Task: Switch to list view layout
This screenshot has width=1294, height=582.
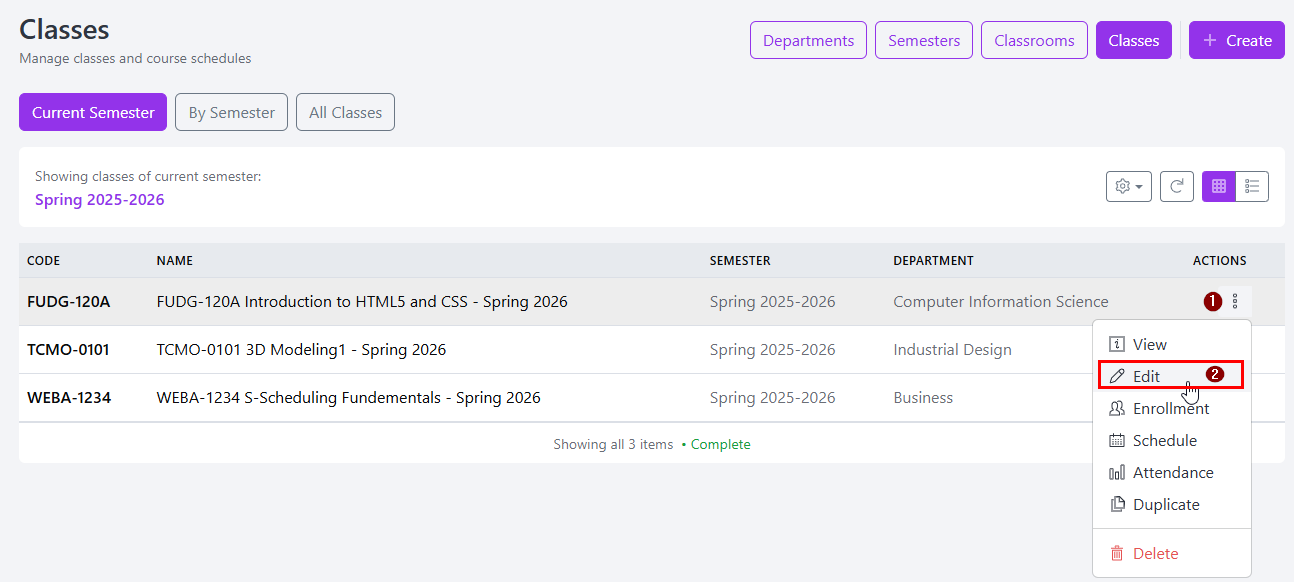Action: point(1252,186)
